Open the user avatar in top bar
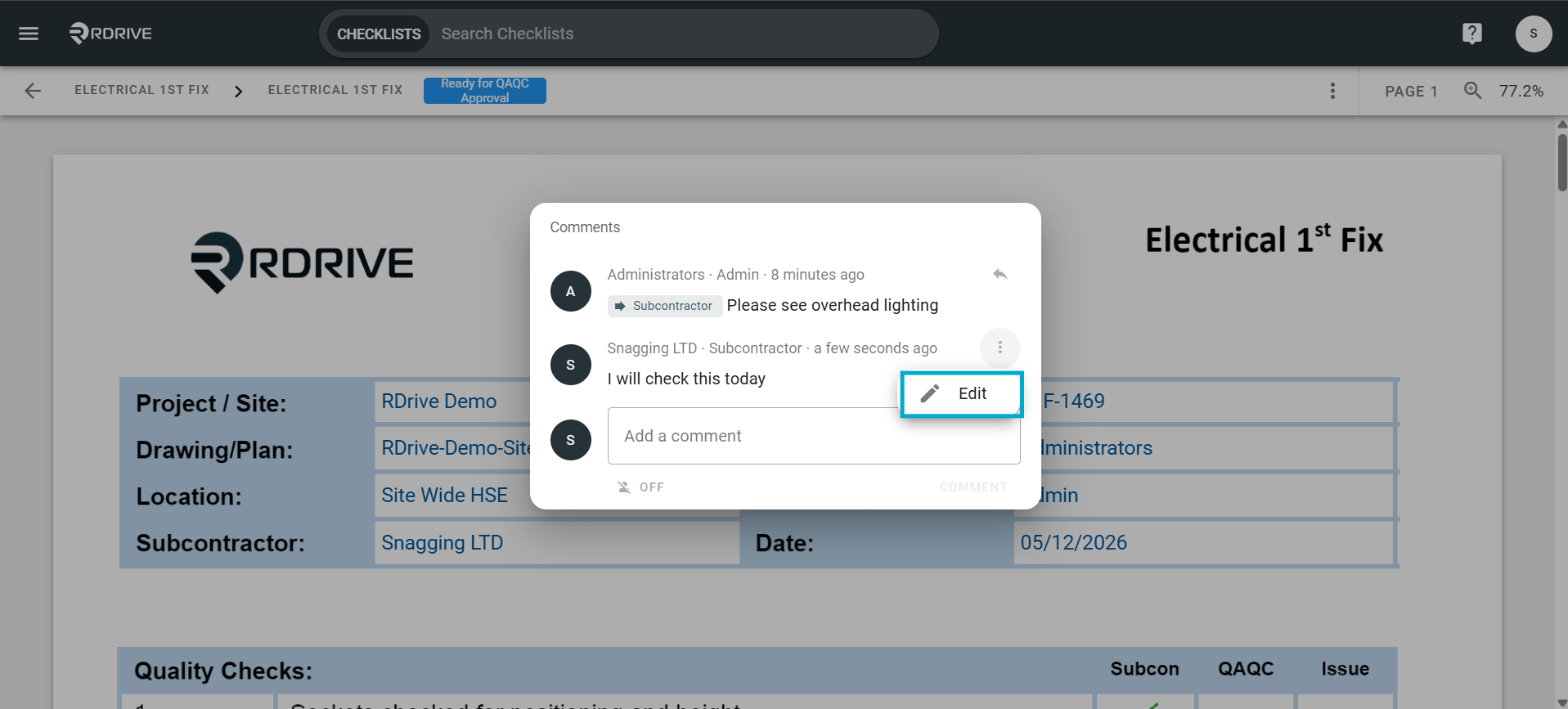Screen dimensions: 1568x709 (1533, 34)
